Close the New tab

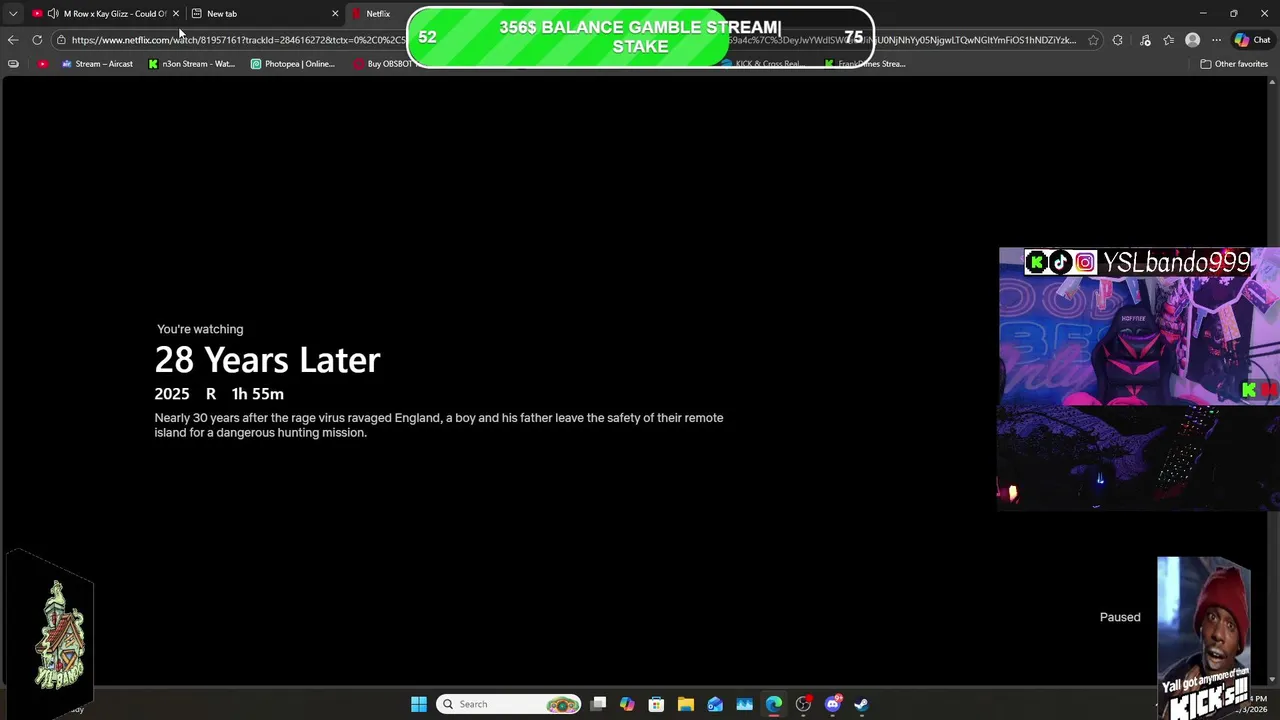click(x=335, y=14)
